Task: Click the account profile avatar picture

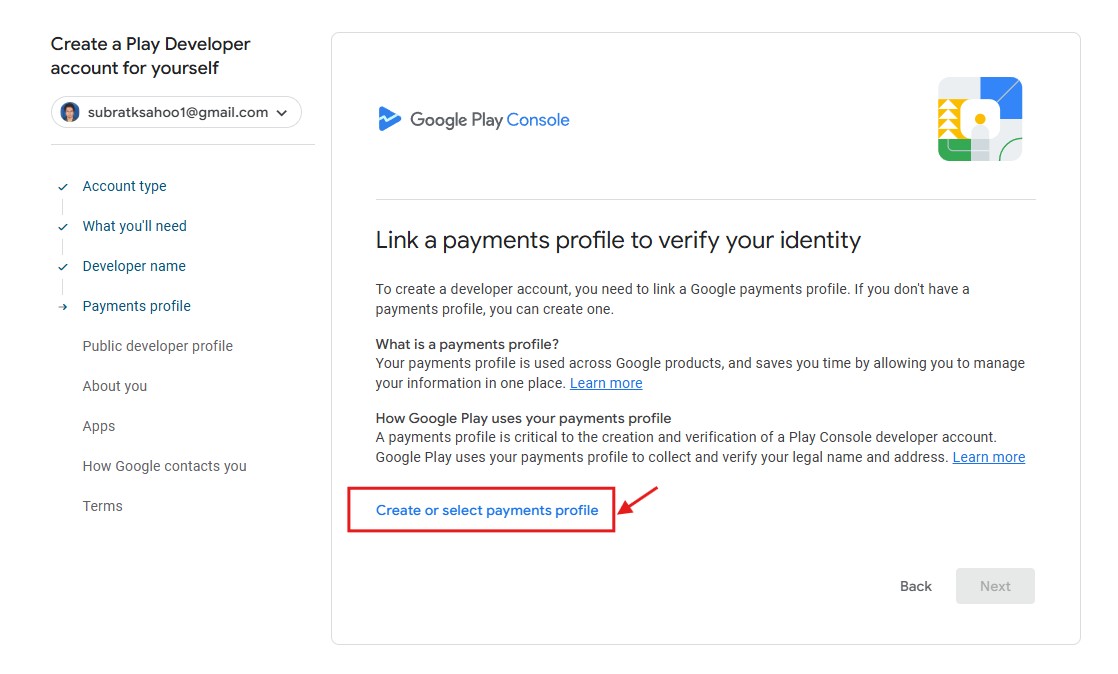Action: 70,113
